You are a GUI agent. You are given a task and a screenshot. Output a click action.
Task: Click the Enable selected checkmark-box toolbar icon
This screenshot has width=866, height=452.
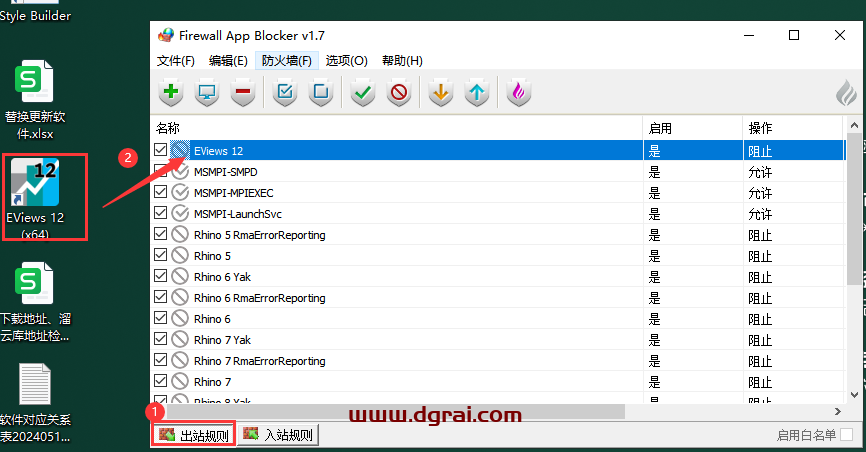pos(285,92)
